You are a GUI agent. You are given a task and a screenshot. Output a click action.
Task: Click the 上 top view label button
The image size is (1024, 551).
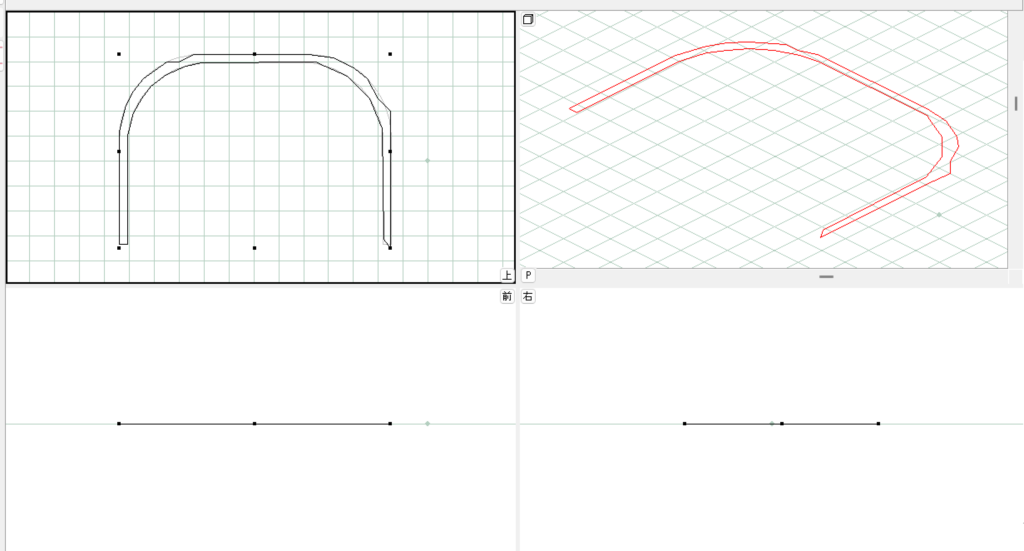pos(507,275)
